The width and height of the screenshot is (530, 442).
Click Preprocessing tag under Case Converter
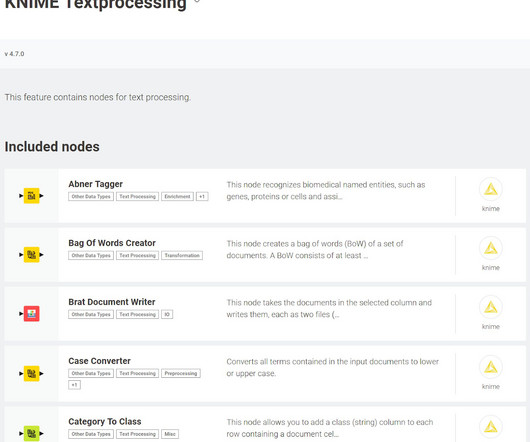(x=181, y=373)
